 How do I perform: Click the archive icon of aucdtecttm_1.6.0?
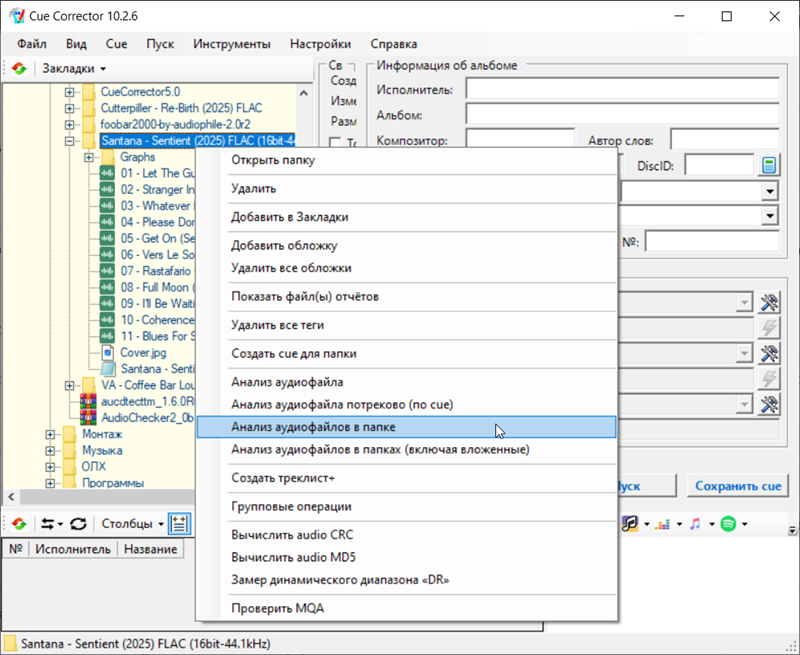coord(88,401)
